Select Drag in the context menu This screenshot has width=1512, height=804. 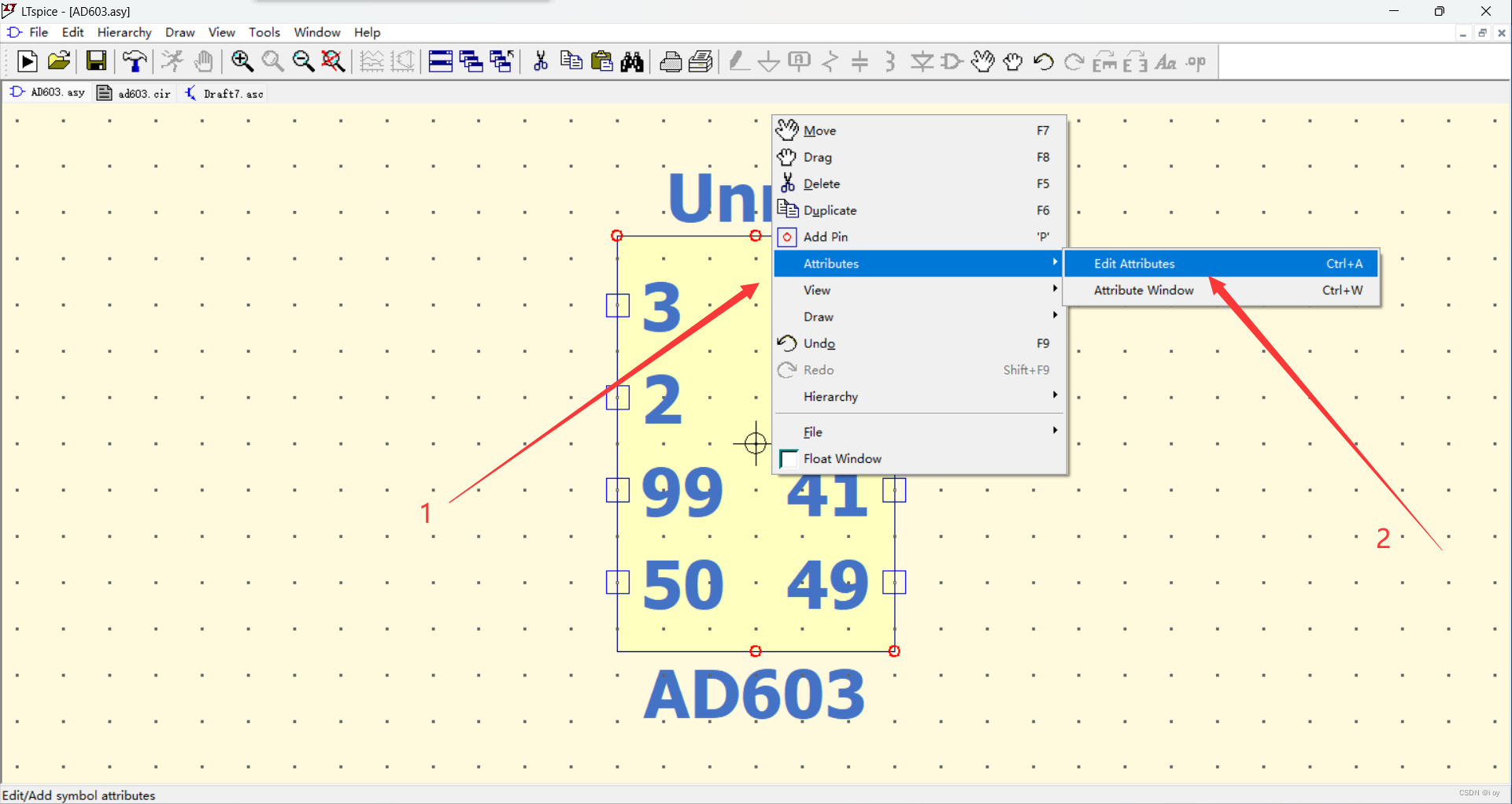click(x=919, y=157)
